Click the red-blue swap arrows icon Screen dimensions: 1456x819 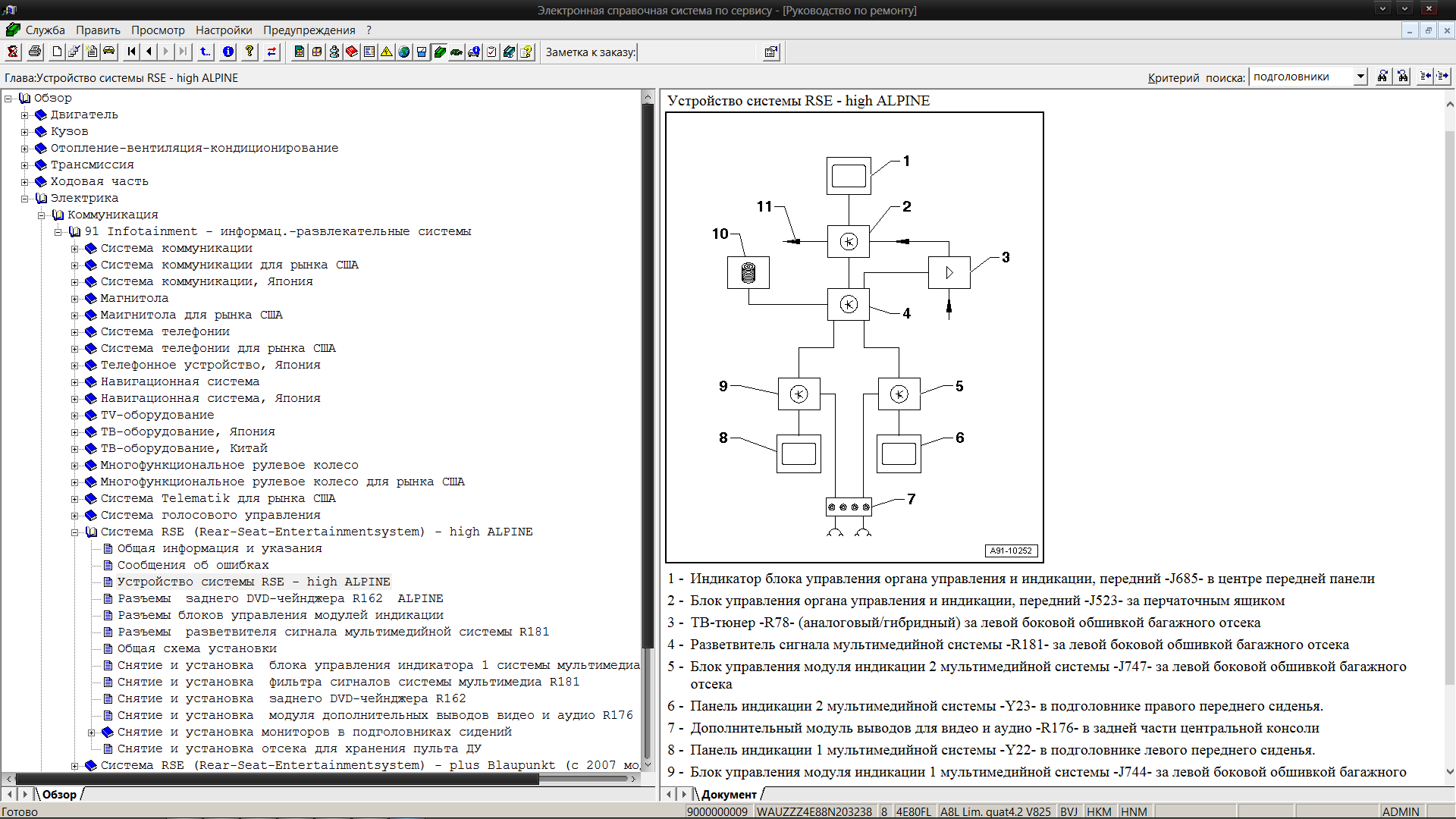click(271, 52)
